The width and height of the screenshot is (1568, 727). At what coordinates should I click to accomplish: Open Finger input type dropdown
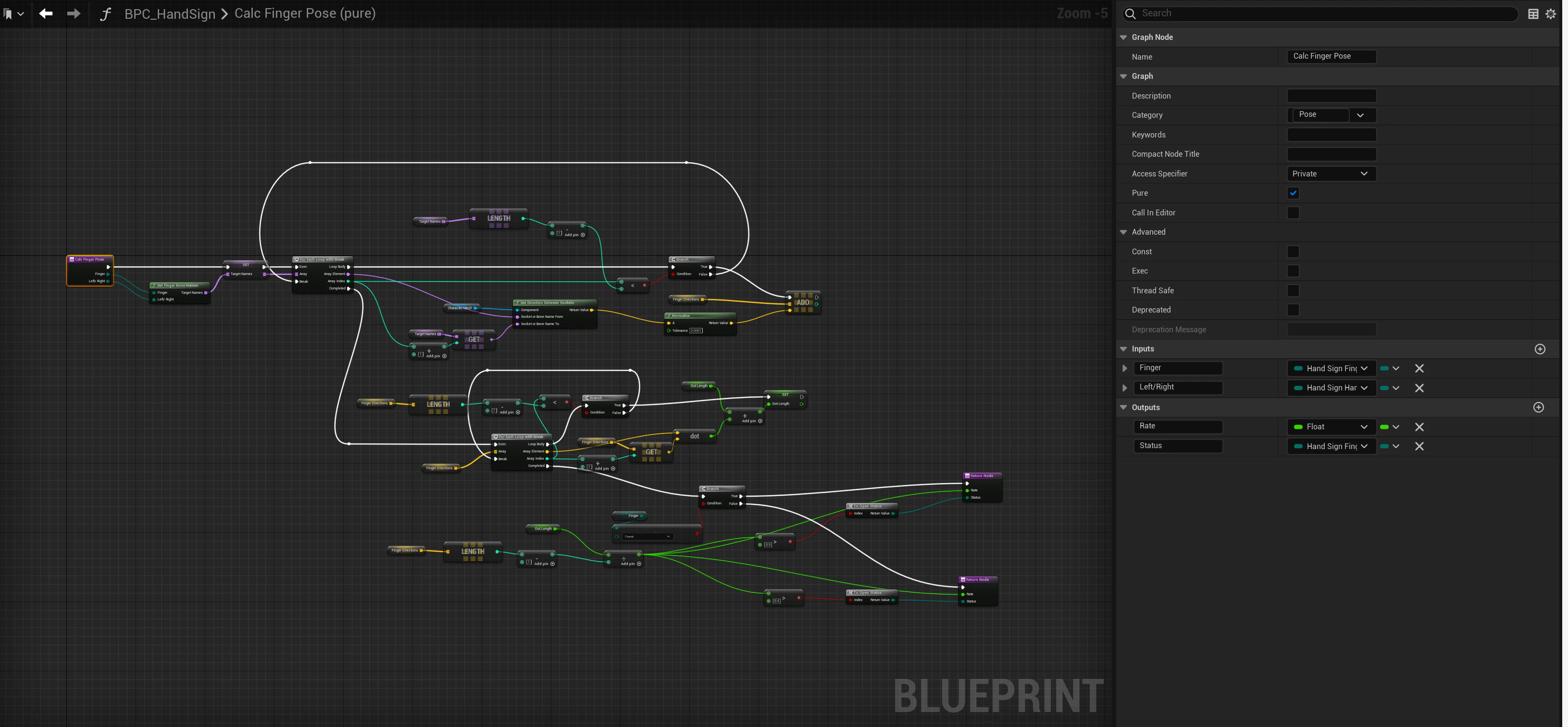1331,368
